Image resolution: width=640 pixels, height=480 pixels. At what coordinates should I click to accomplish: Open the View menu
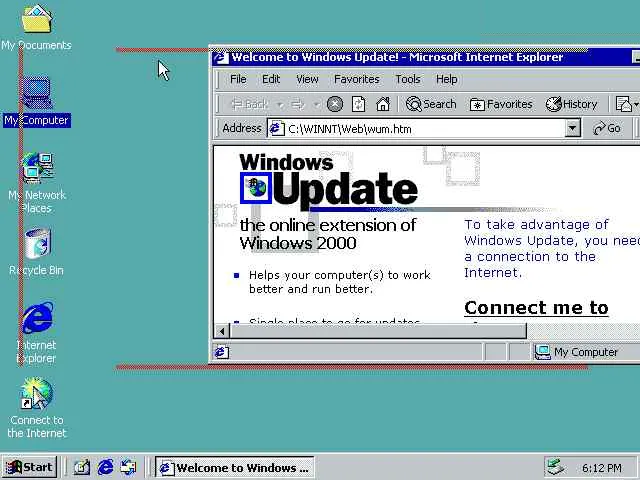tap(307, 79)
